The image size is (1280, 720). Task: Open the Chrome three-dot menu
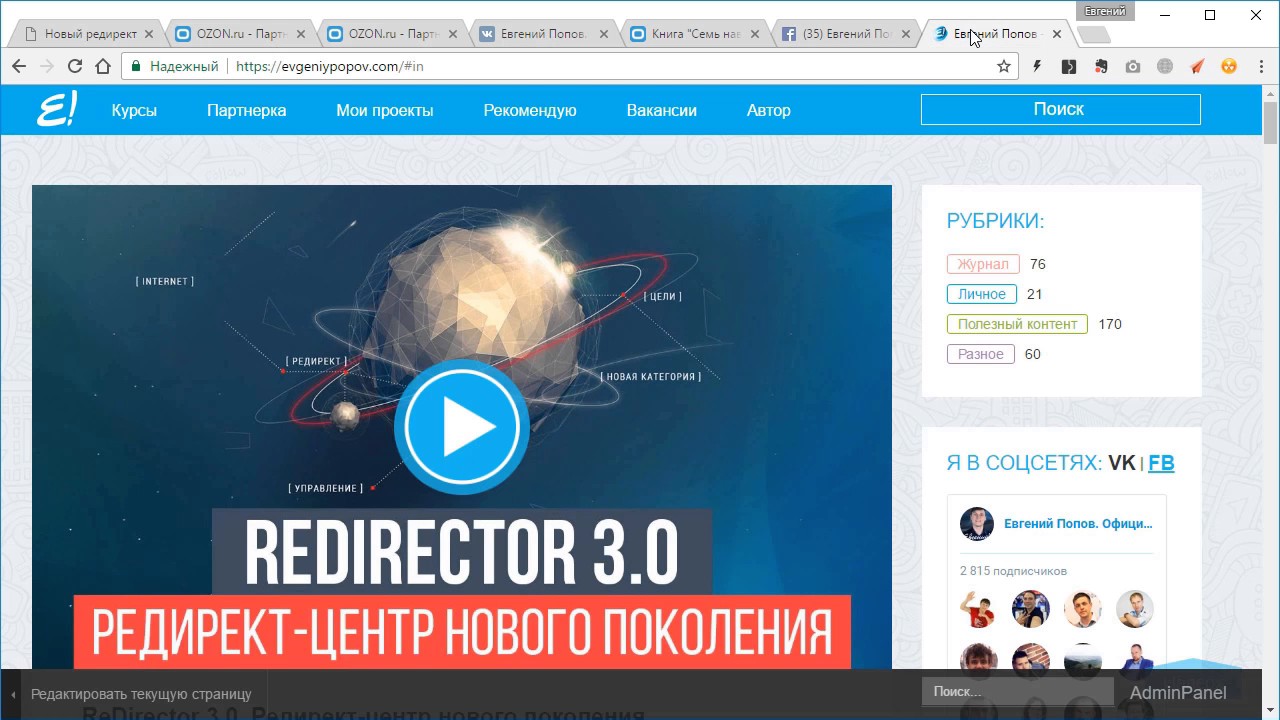(1260, 66)
